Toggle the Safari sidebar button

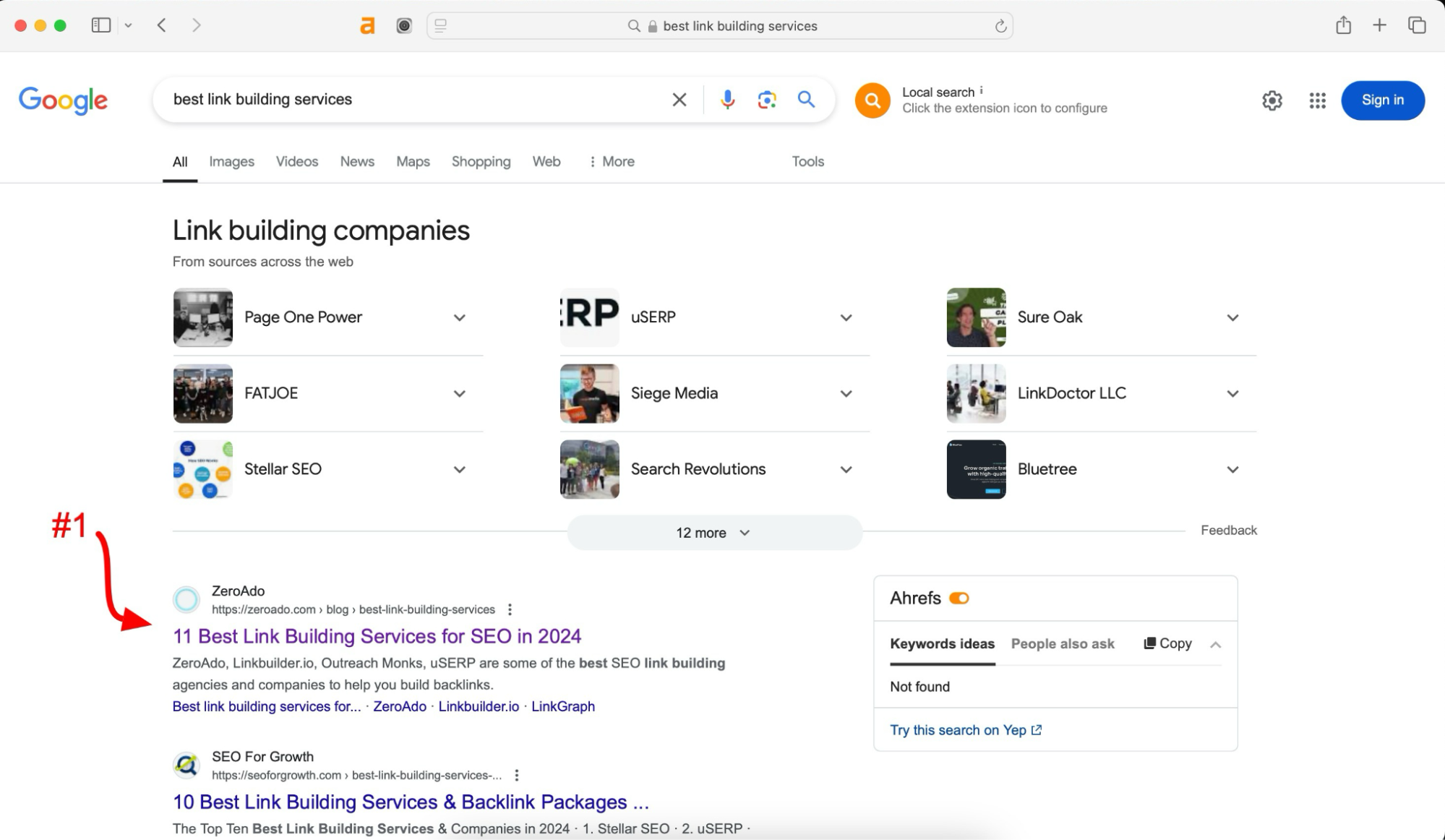pos(101,25)
